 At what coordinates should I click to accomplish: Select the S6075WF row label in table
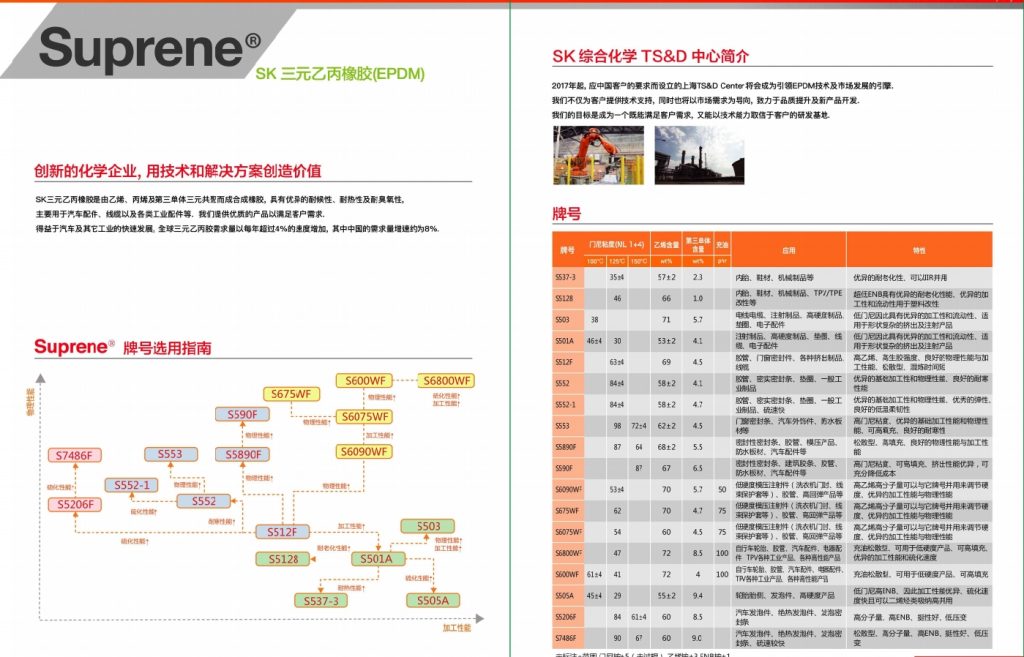point(568,532)
